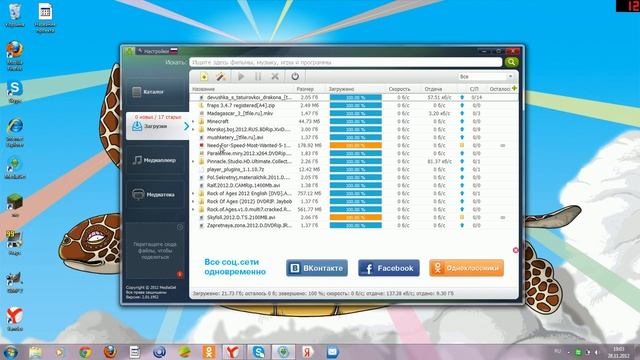Open the Каталог sidebar section
This screenshot has height=360, width=640.
click(x=155, y=92)
